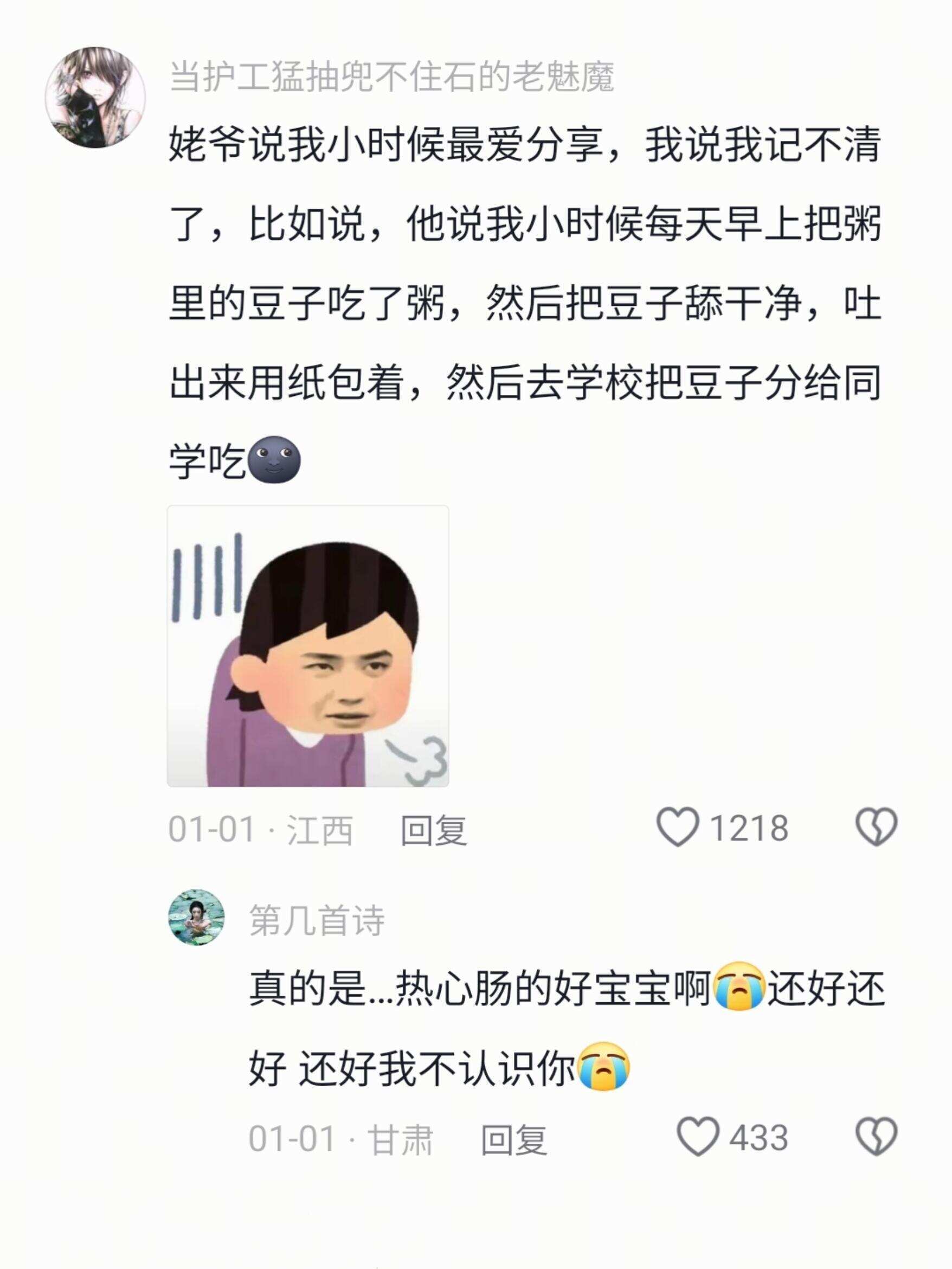Like the reply with 433 likes
952x1269 pixels.
coord(698,1137)
